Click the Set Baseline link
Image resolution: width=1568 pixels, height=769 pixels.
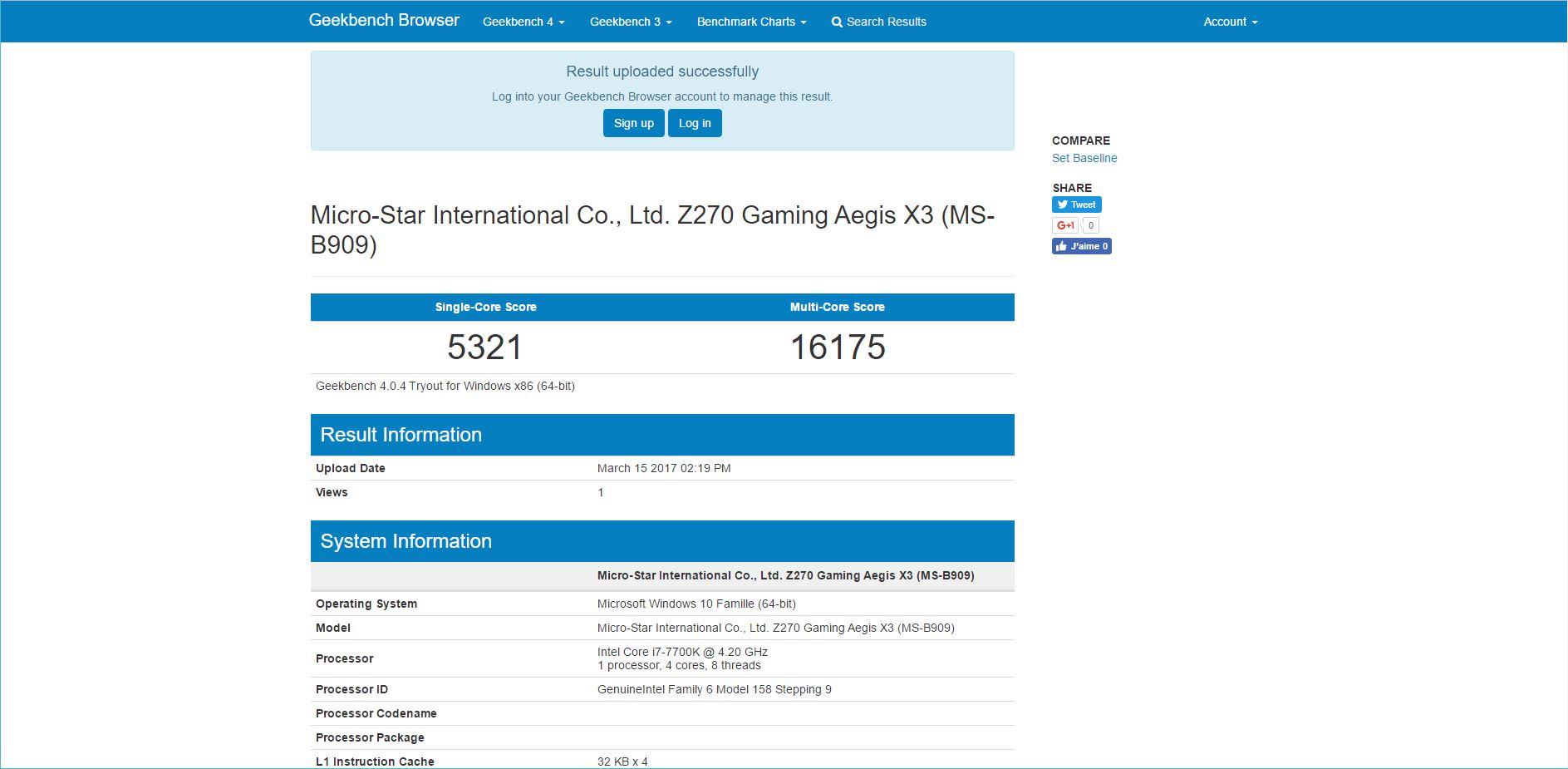1084,158
